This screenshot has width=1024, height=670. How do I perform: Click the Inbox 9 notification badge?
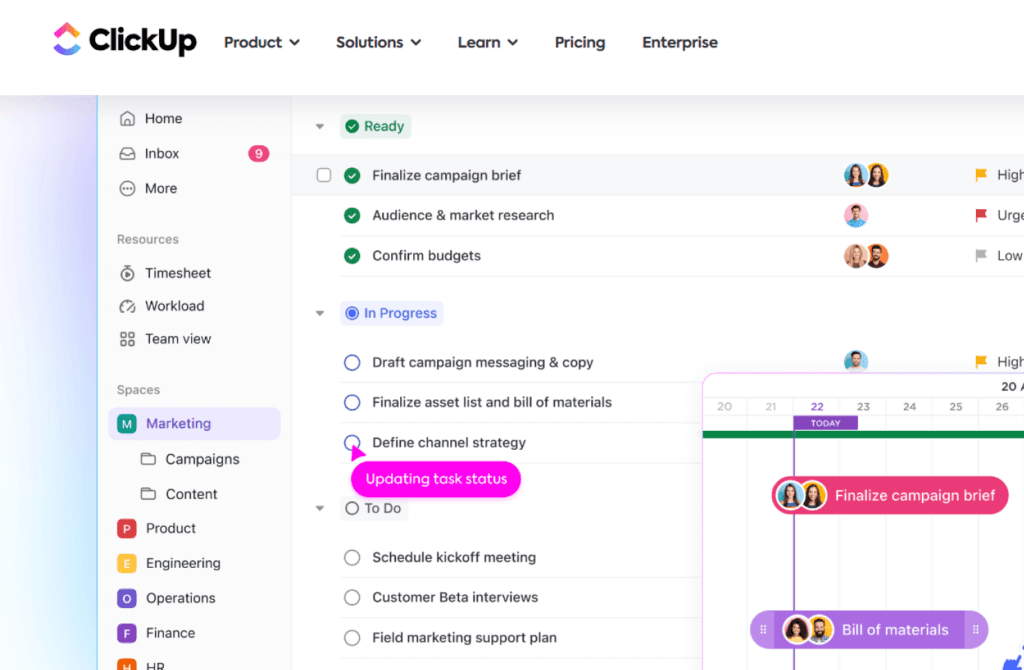click(x=259, y=153)
